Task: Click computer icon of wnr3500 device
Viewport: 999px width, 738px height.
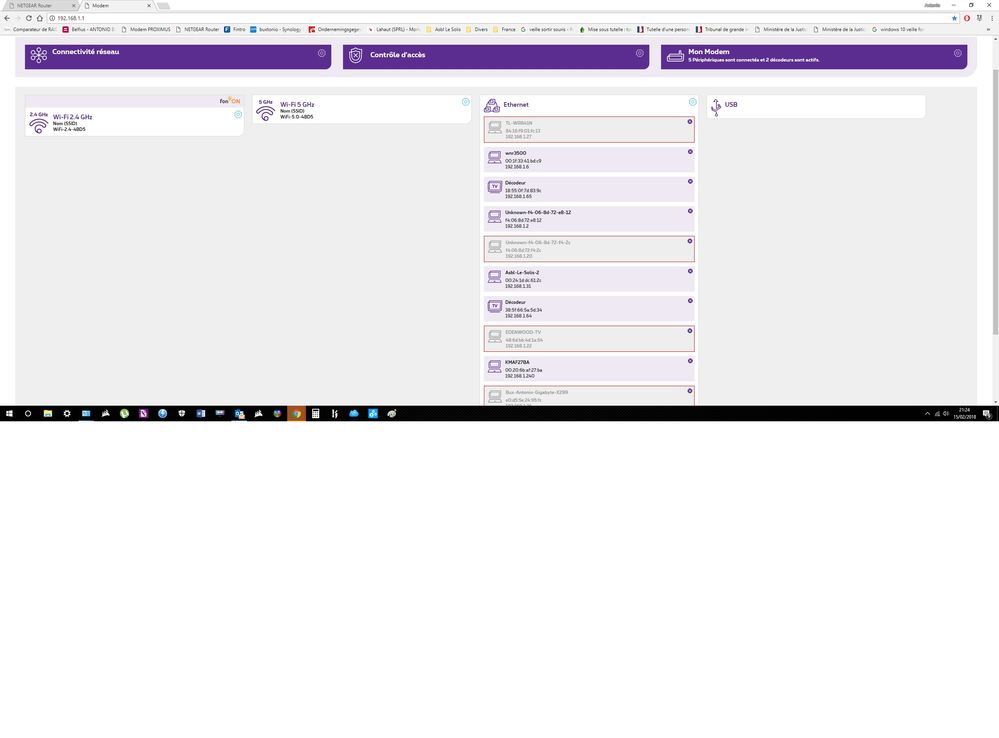Action: click(494, 157)
